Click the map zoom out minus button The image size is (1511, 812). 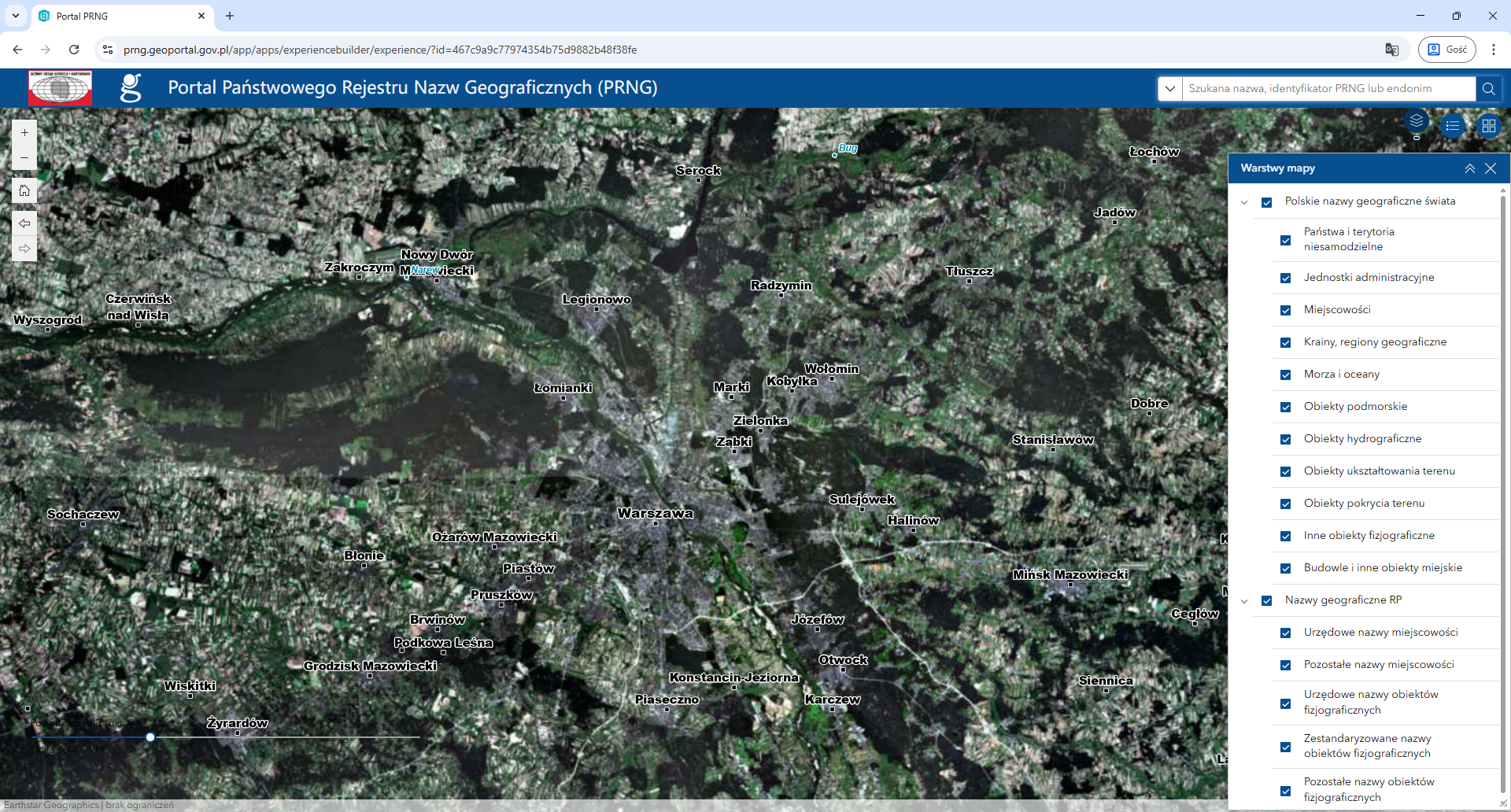(x=24, y=158)
